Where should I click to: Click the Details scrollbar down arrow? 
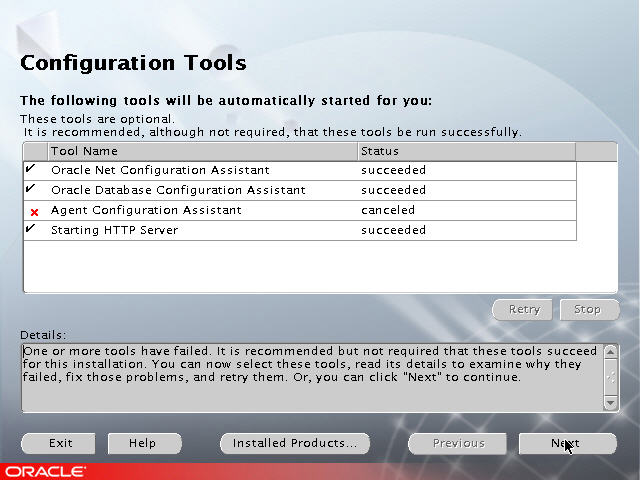pos(611,403)
